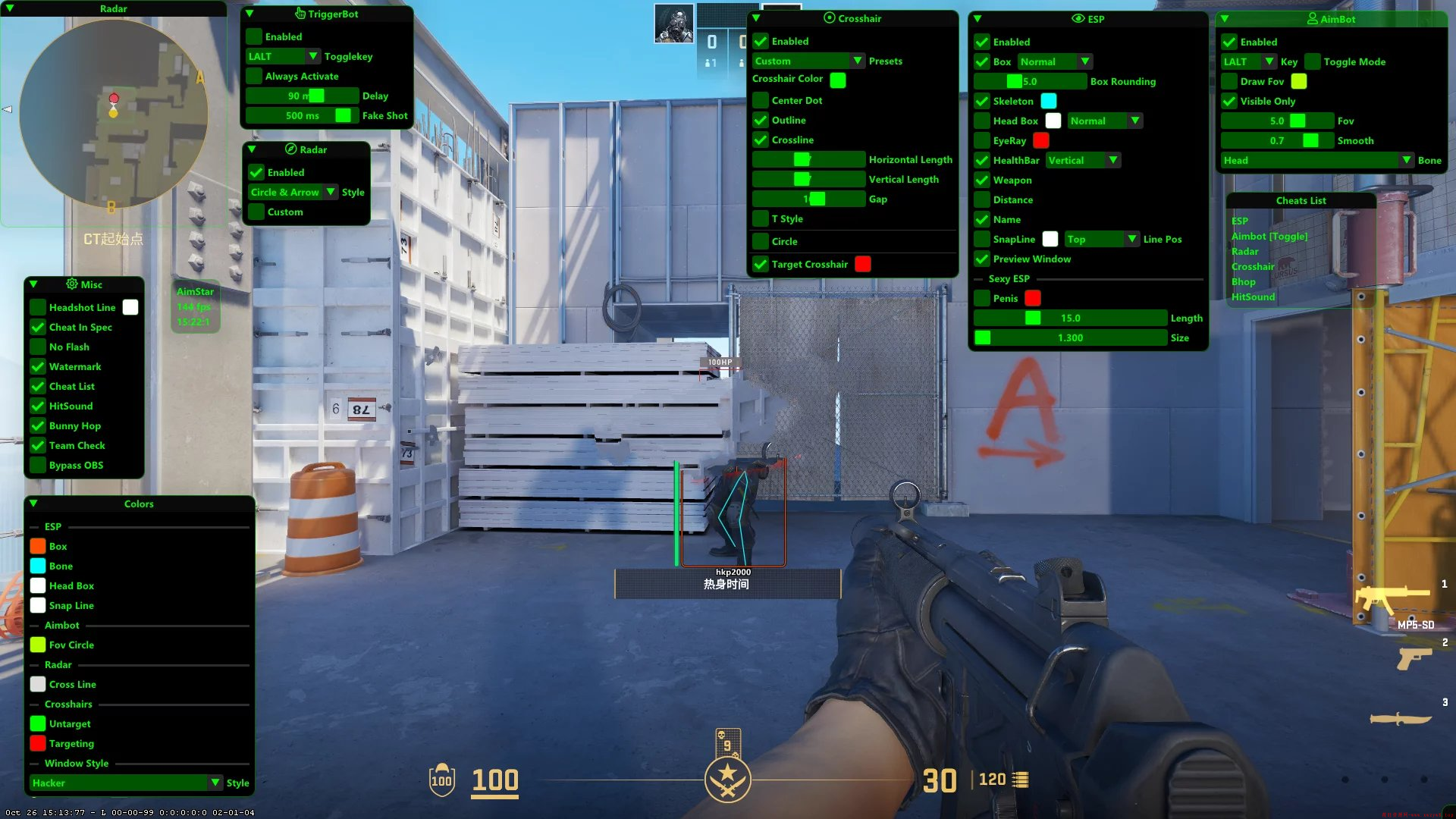Click the TriggerBot panel icon
The height and width of the screenshot is (819, 1456).
pos(301,14)
